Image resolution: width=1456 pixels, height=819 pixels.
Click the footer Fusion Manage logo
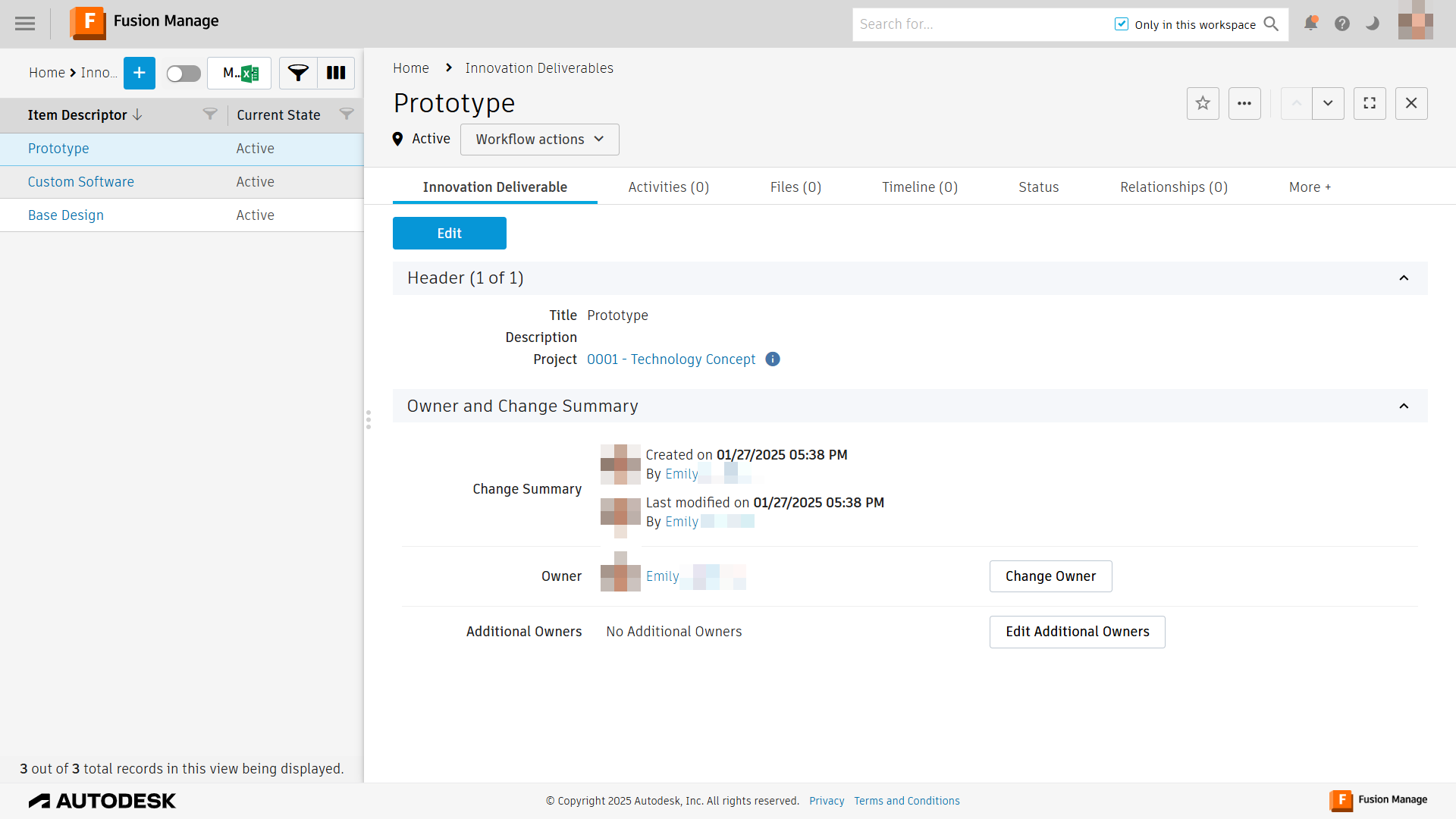coord(1379,800)
